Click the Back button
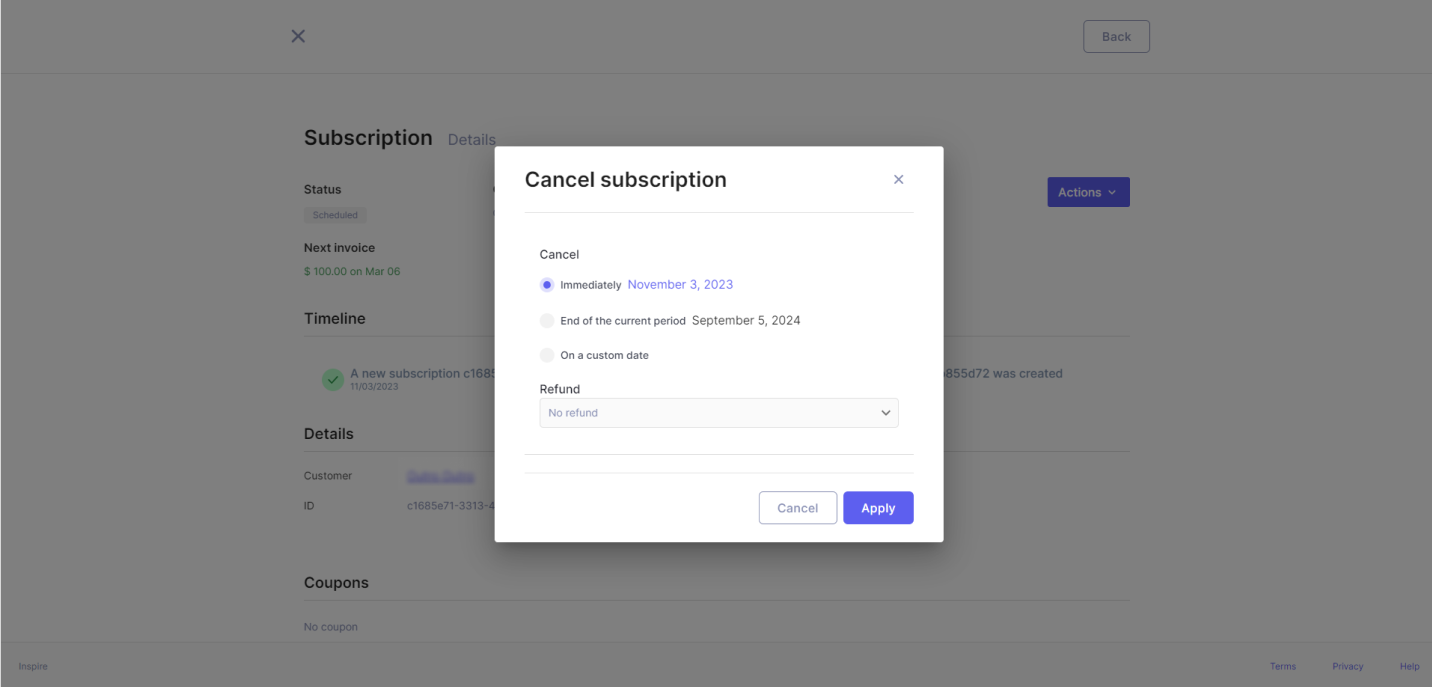 coord(1116,36)
